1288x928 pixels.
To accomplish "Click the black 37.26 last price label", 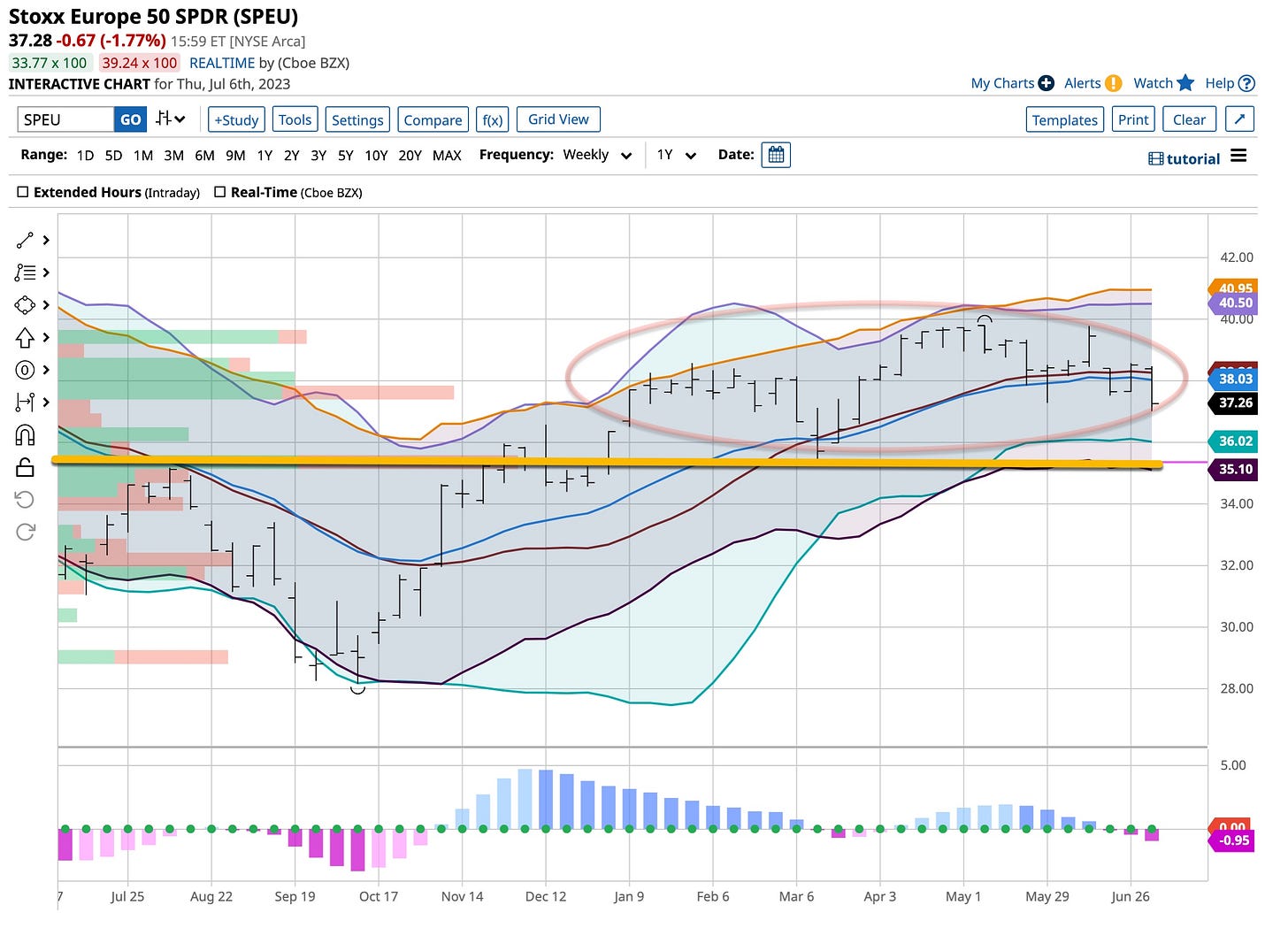I will 1233,403.
